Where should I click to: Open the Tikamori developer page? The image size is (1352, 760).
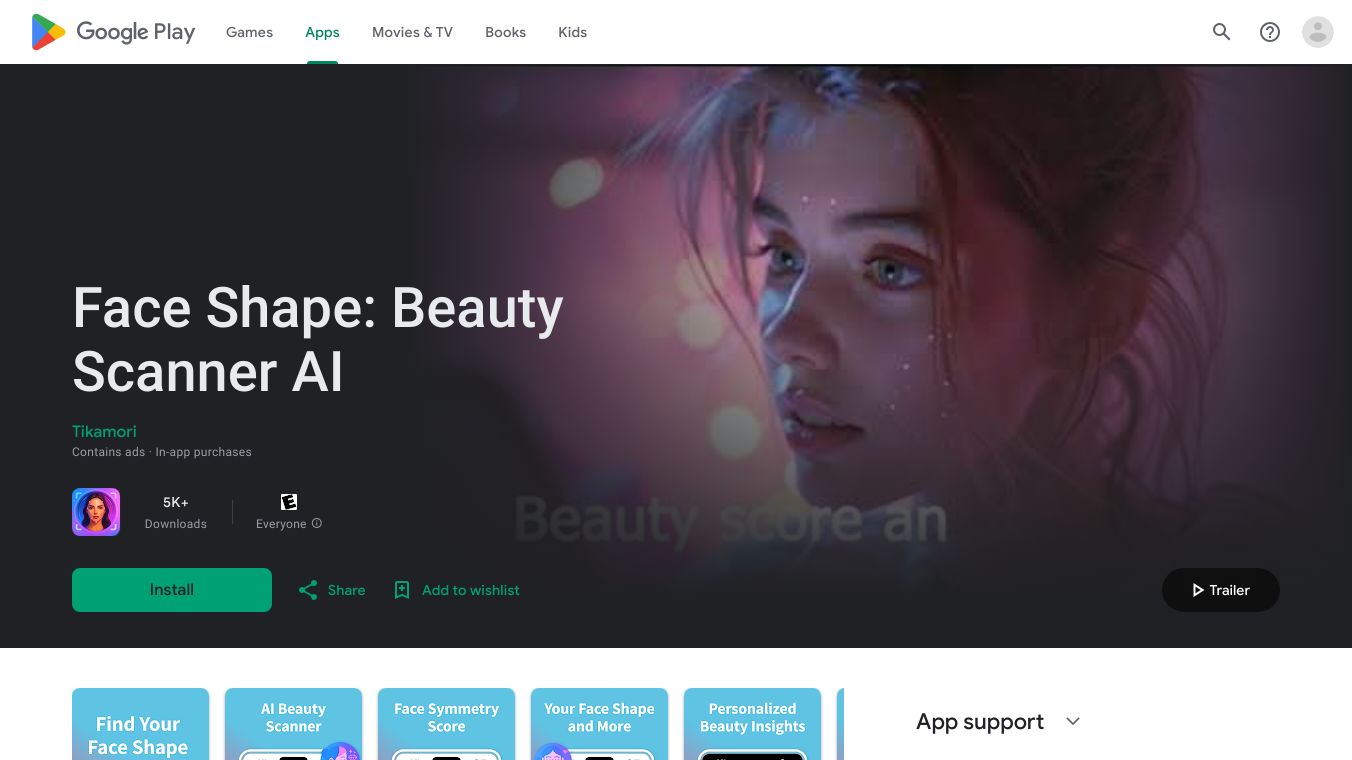point(104,431)
